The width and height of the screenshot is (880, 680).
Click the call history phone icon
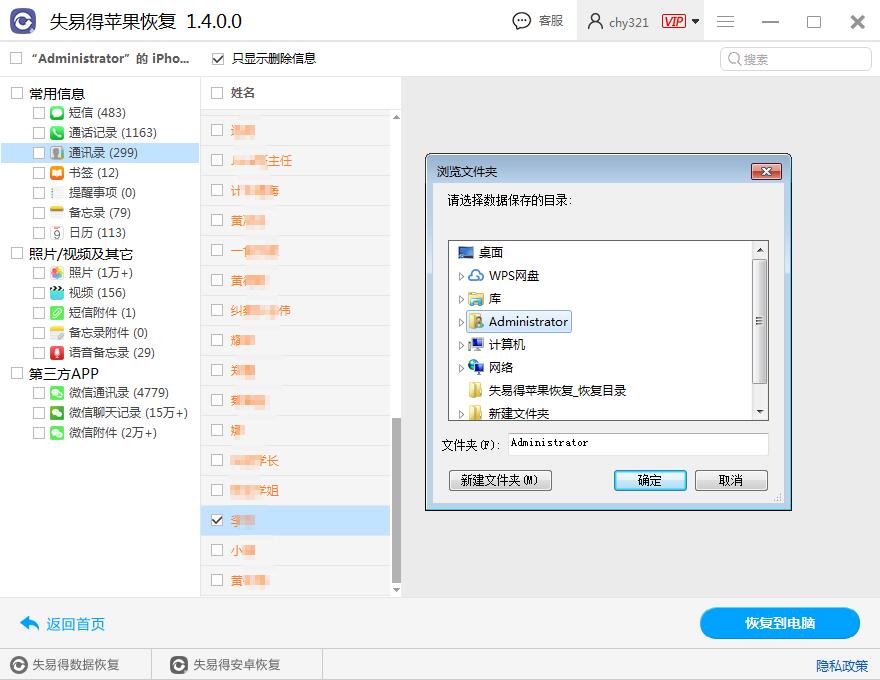click(57, 133)
